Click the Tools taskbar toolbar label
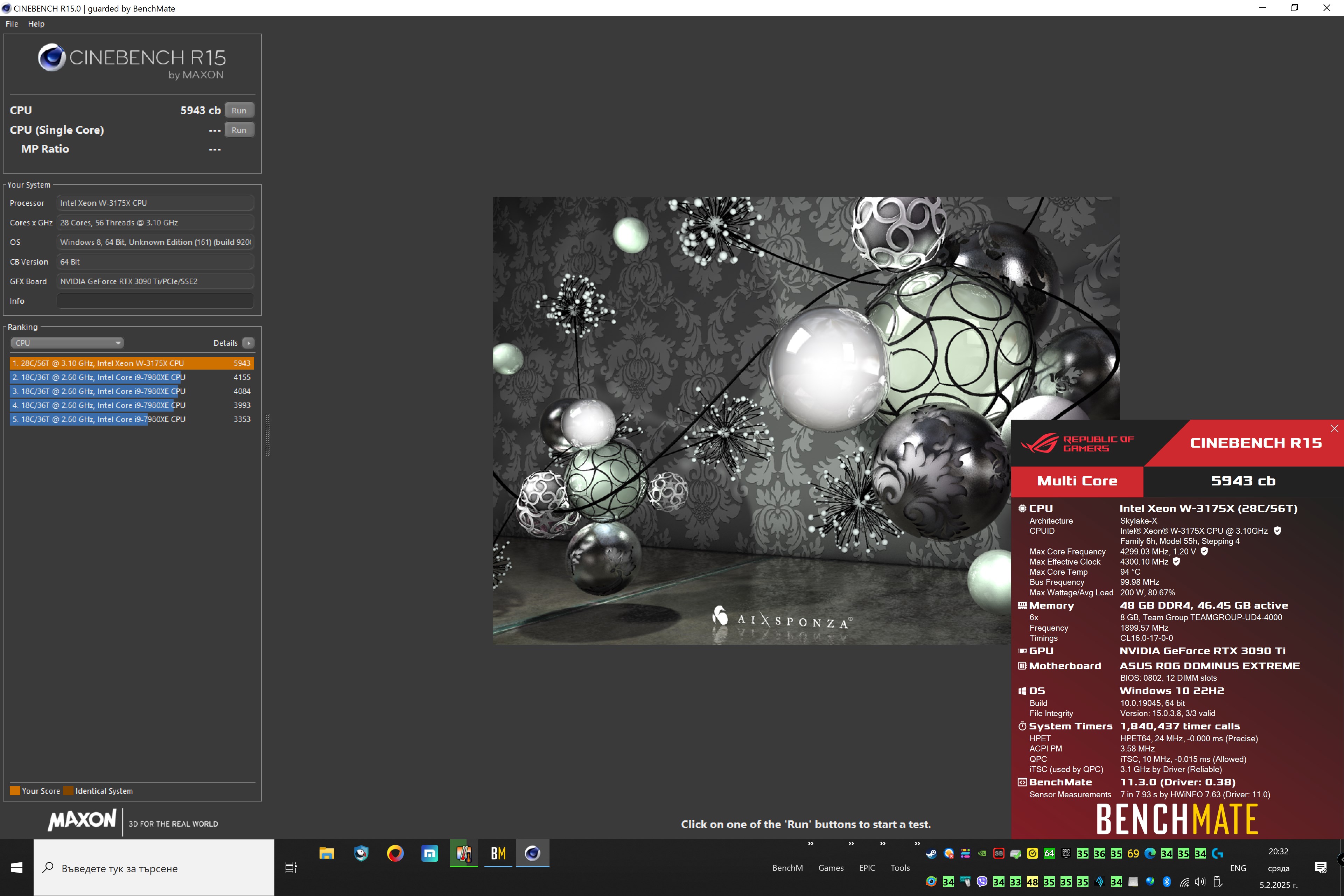1344x896 pixels. [900, 867]
